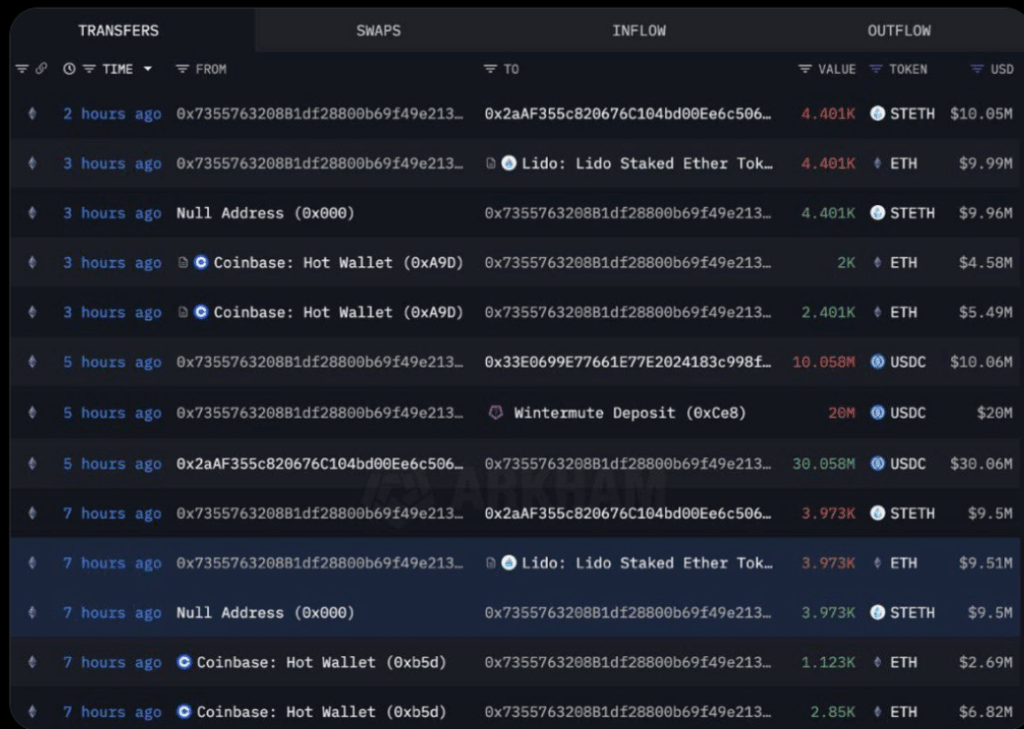Click STETH token icon on the $9.96M row
Image resolution: width=1024 pixels, height=729 pixels.
pyautogui.click(x=878, y=213)
